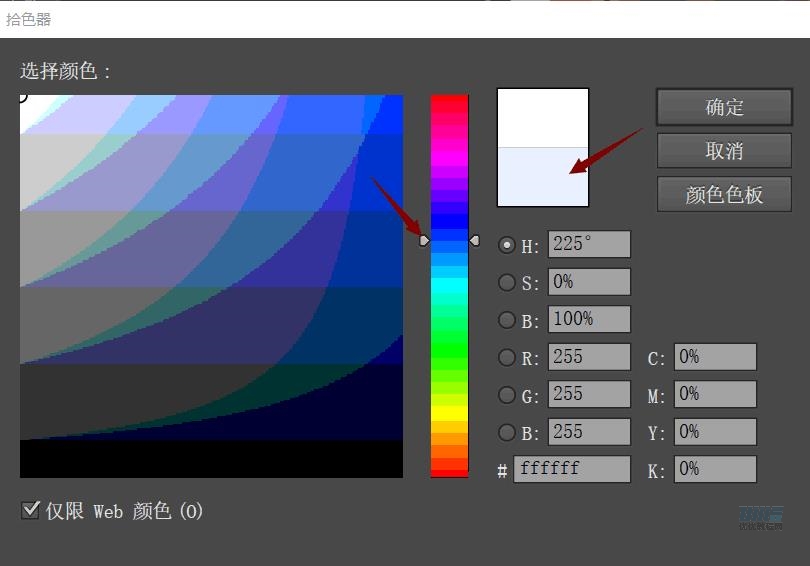Click the 取消 cancel button
The image size is (810, 566).
pyautogui.click(x=724, y=150)
